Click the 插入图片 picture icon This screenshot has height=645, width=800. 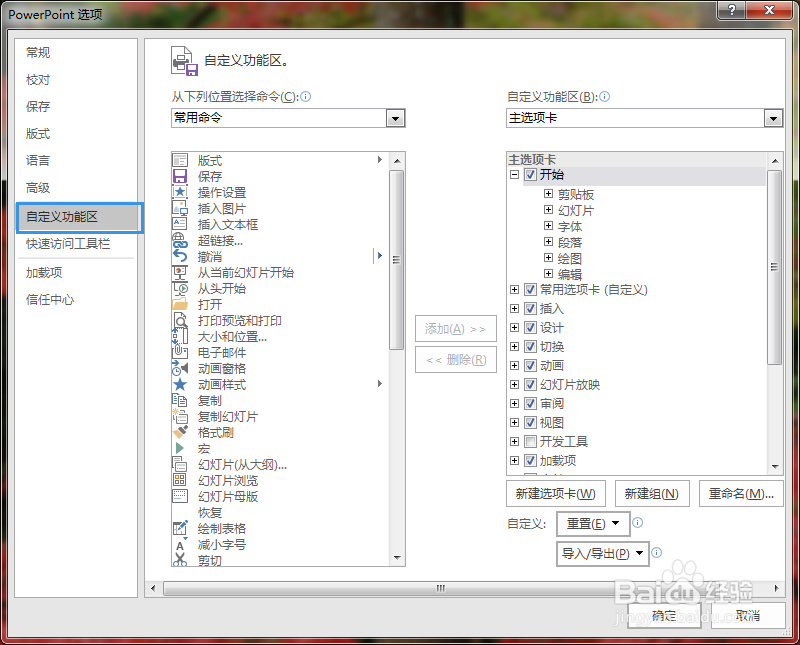pyautogui.click(x=180, y=208)
